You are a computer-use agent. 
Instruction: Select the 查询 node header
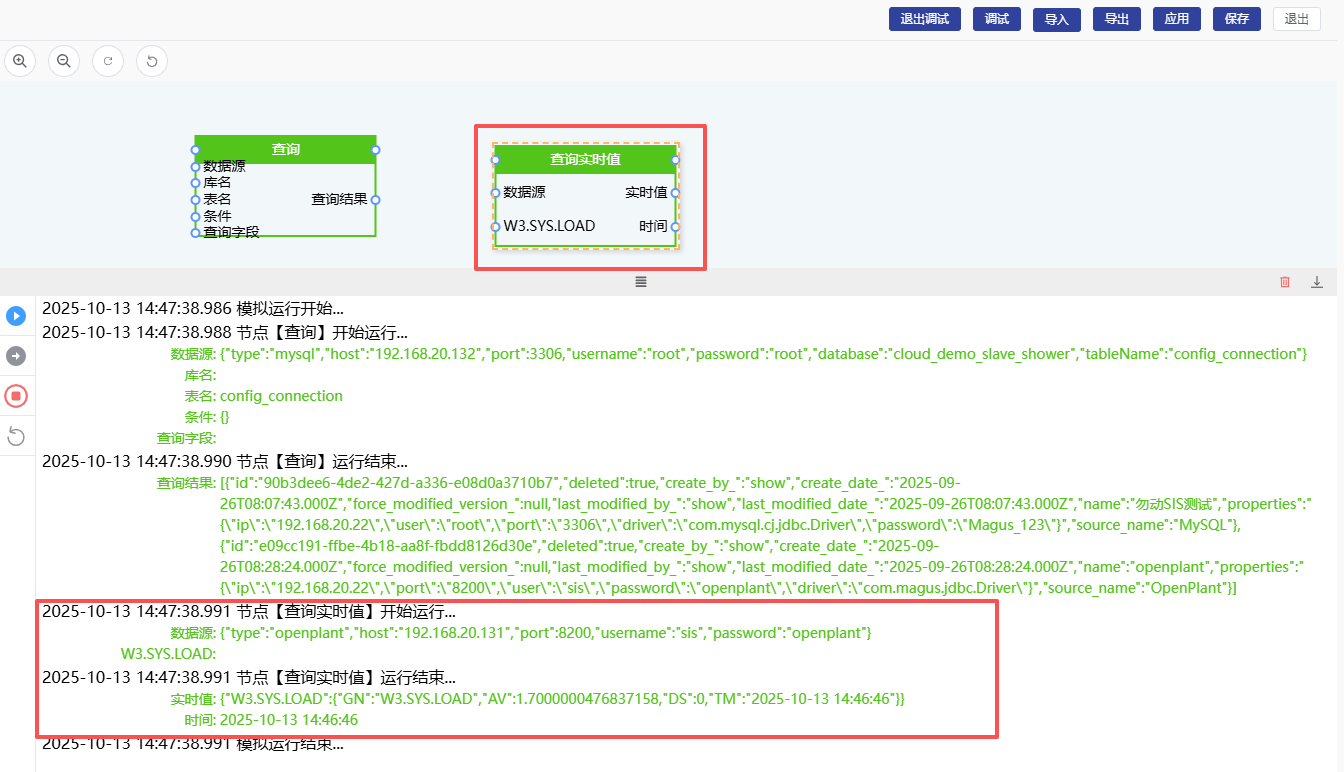click(285, 149)
